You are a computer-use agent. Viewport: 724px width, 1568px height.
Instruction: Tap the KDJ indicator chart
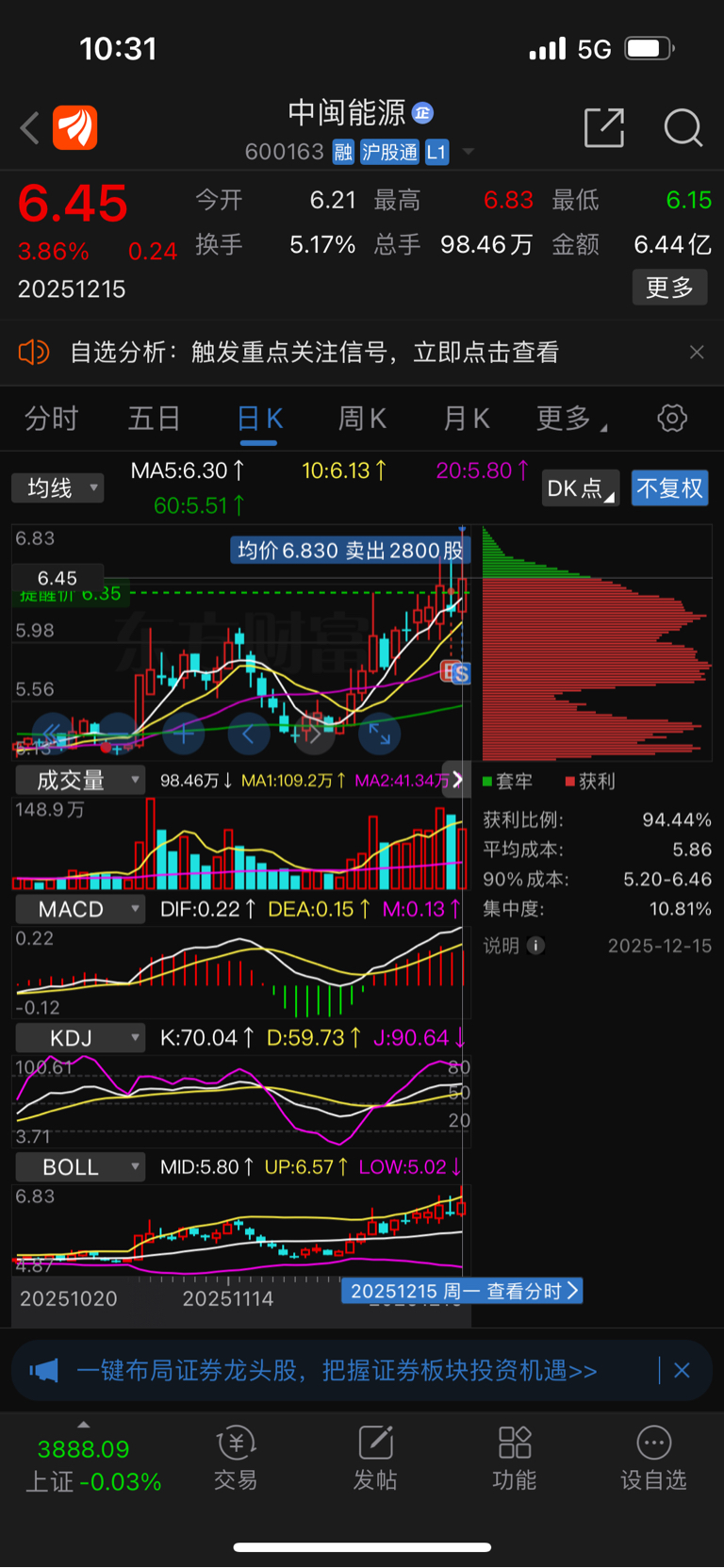click(x=241, y=1101)
